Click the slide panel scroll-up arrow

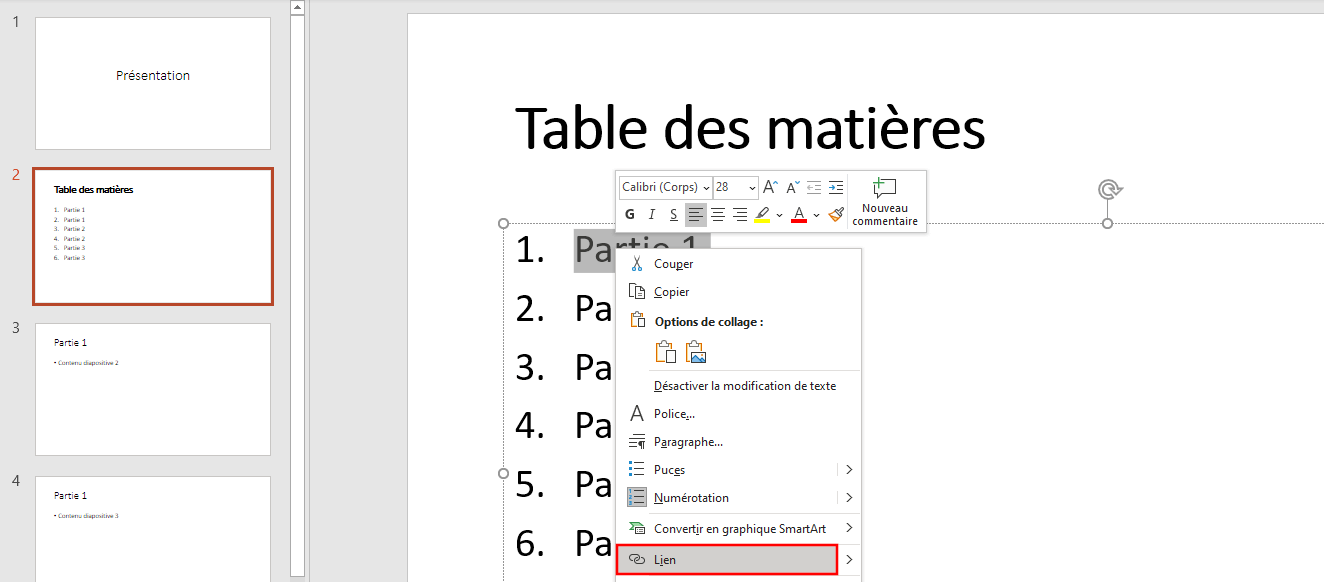297,7
